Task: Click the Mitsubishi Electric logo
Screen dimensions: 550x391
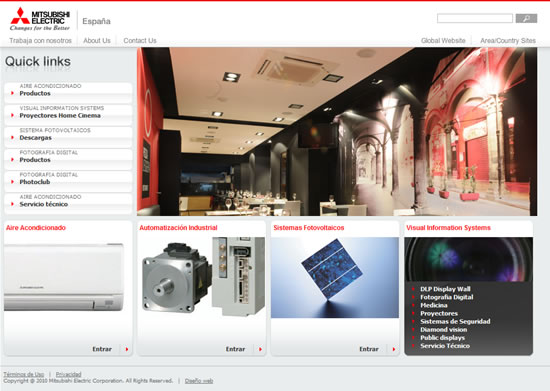Action: pyautogui.click(x=40, y=19)
